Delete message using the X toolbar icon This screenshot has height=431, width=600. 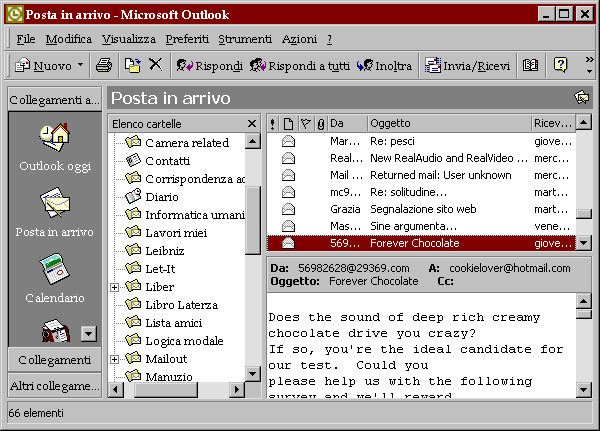(x=155, y=66)
